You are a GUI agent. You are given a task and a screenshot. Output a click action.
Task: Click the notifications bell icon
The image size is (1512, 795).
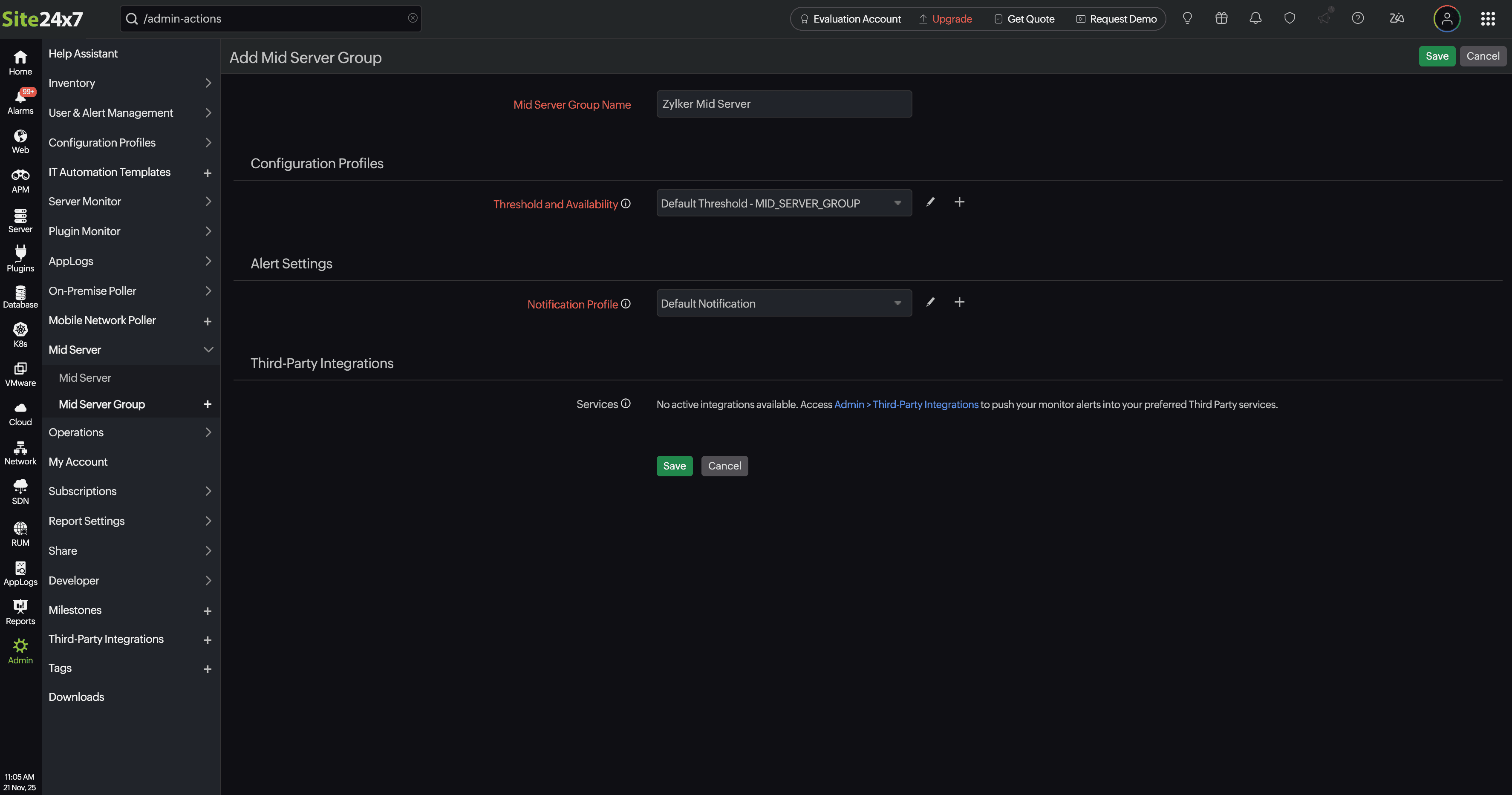coord(1255,19)
